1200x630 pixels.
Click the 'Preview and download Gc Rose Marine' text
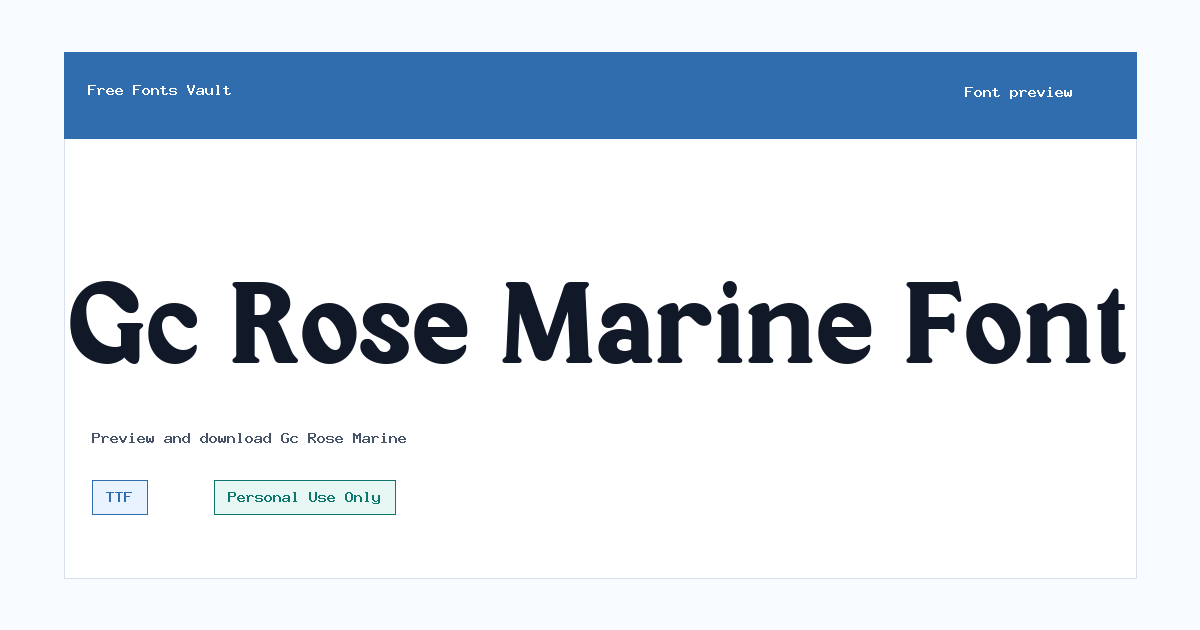click(x=249, y=438)
